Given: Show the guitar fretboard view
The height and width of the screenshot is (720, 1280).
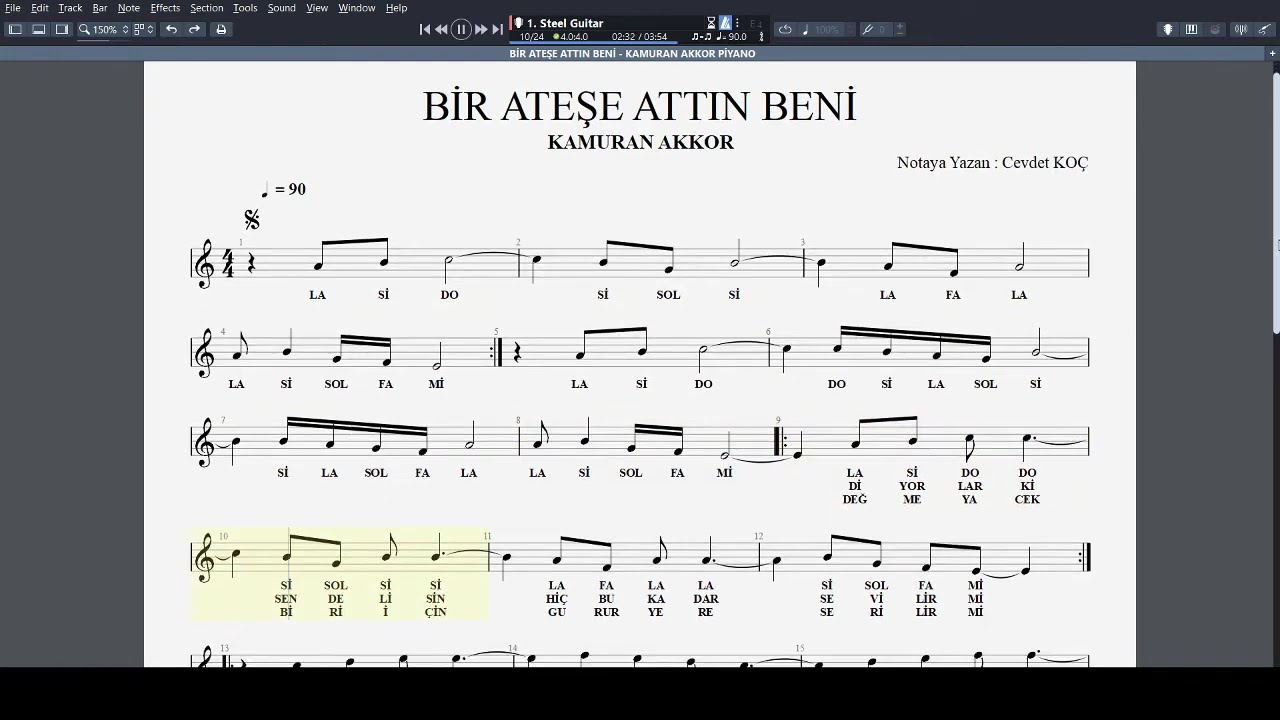Looking at the screenshot, I should tap(1168, 29).
